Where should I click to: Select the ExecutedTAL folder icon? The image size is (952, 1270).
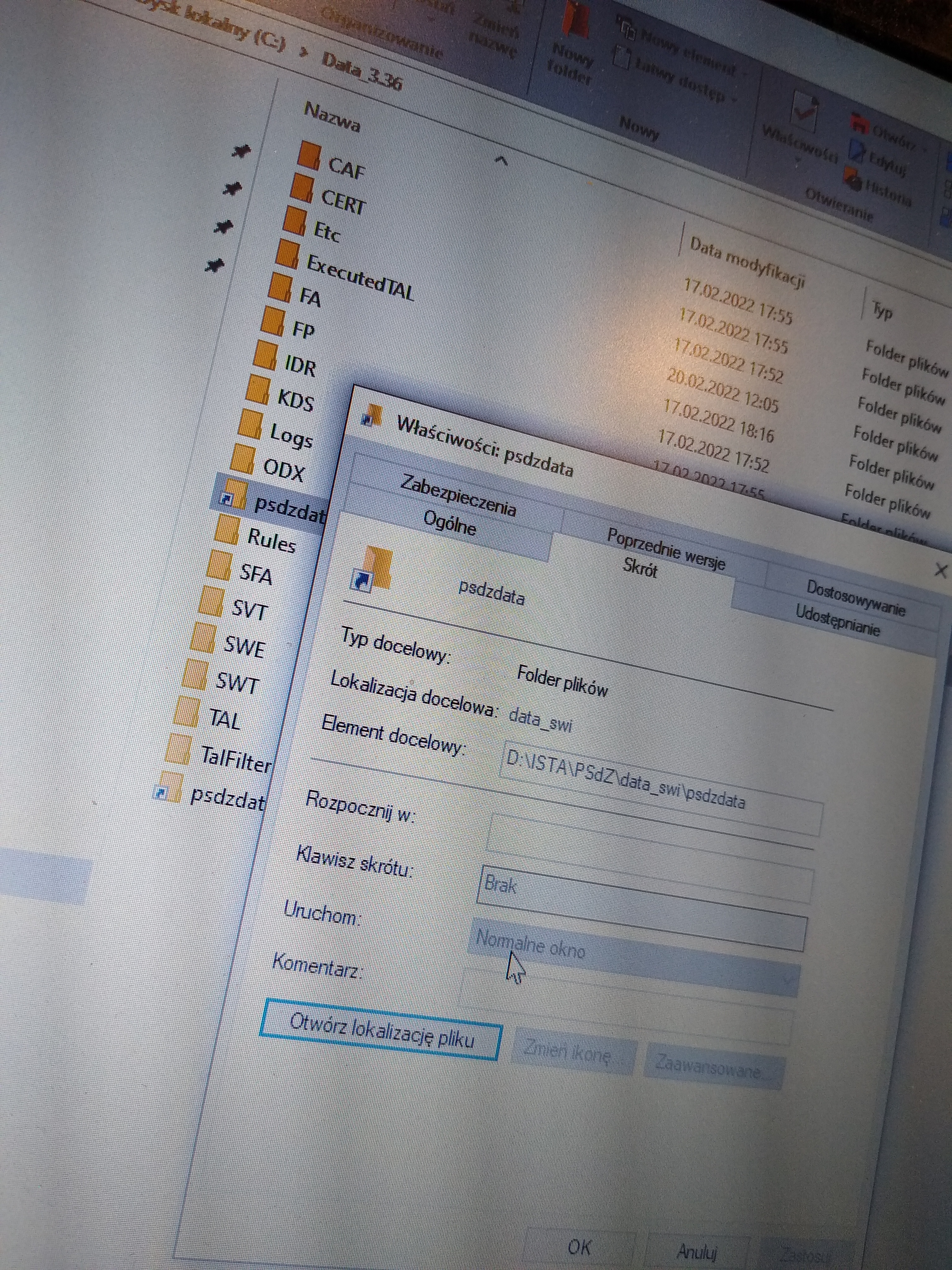(x=287, y=254)
